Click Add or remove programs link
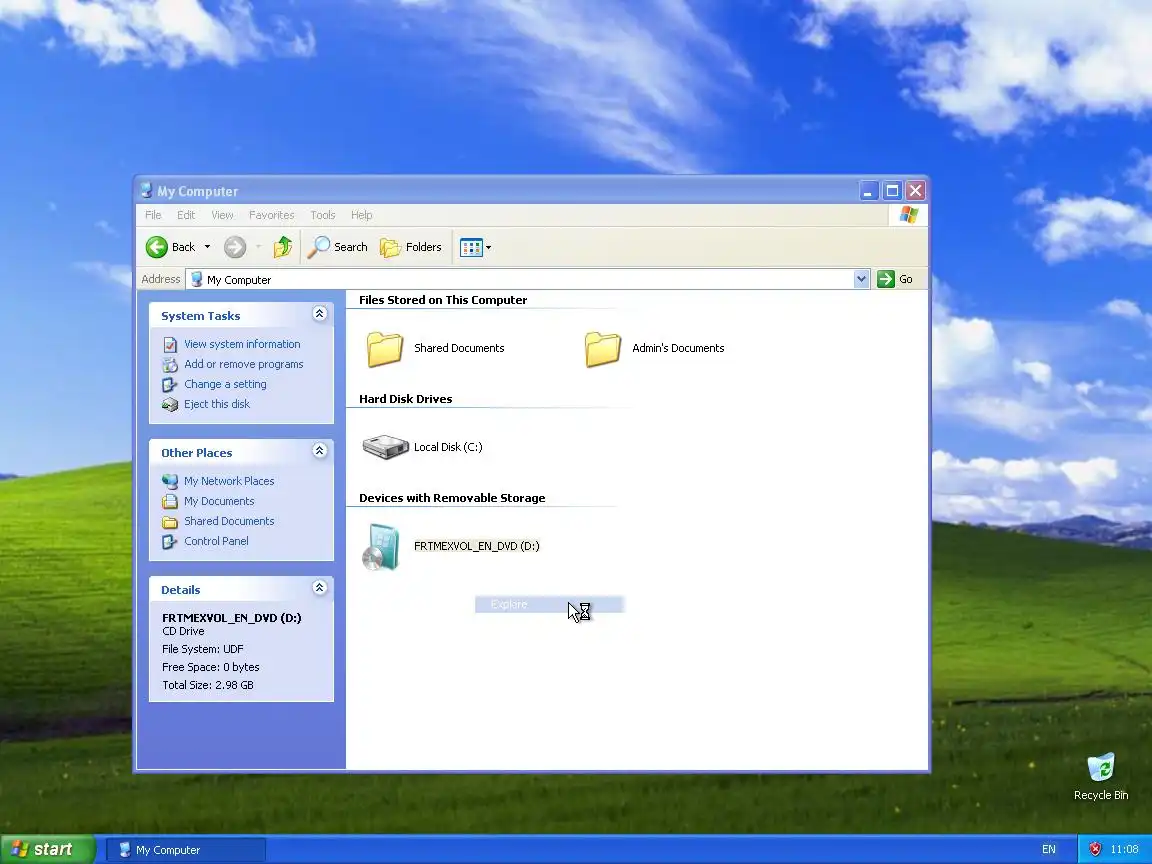The width and height of the screenshot is (1152, 864). [243, 364]
